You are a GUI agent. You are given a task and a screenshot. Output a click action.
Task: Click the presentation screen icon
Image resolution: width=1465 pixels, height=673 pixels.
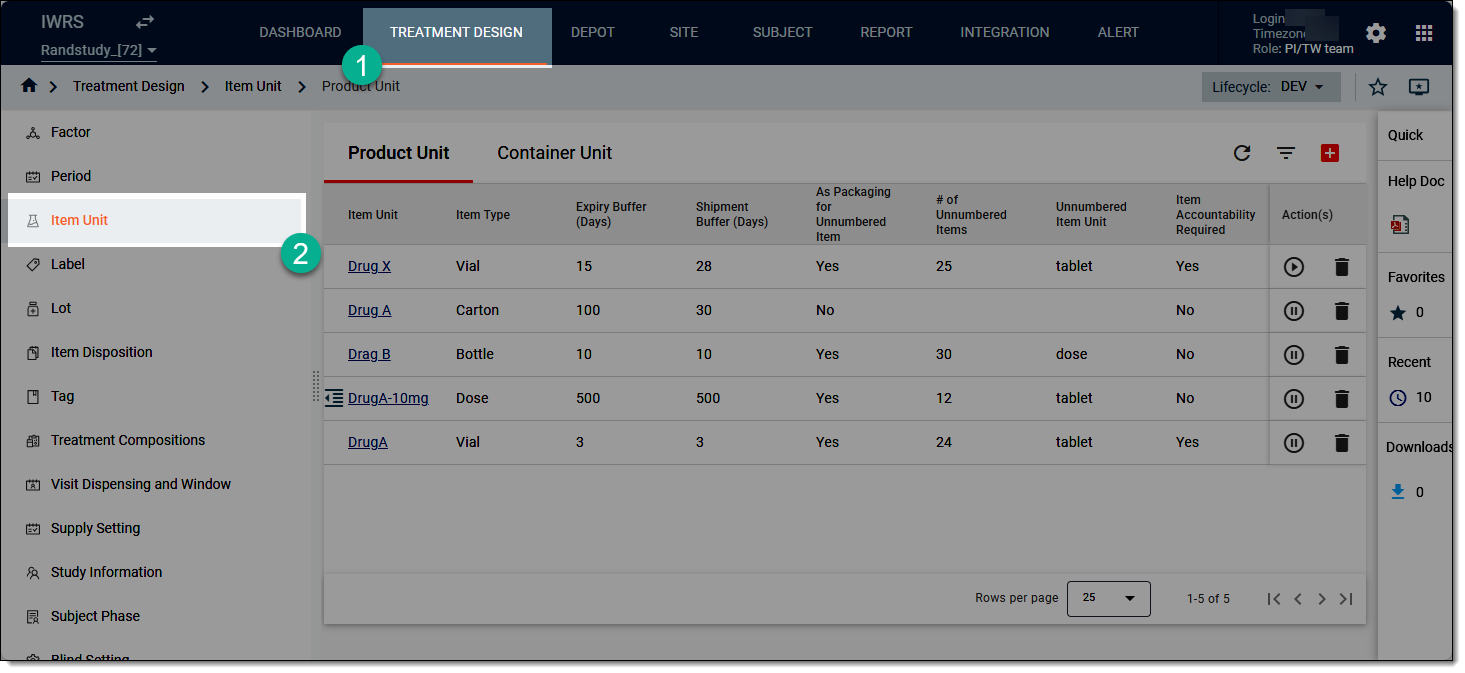coord(1419,87)
